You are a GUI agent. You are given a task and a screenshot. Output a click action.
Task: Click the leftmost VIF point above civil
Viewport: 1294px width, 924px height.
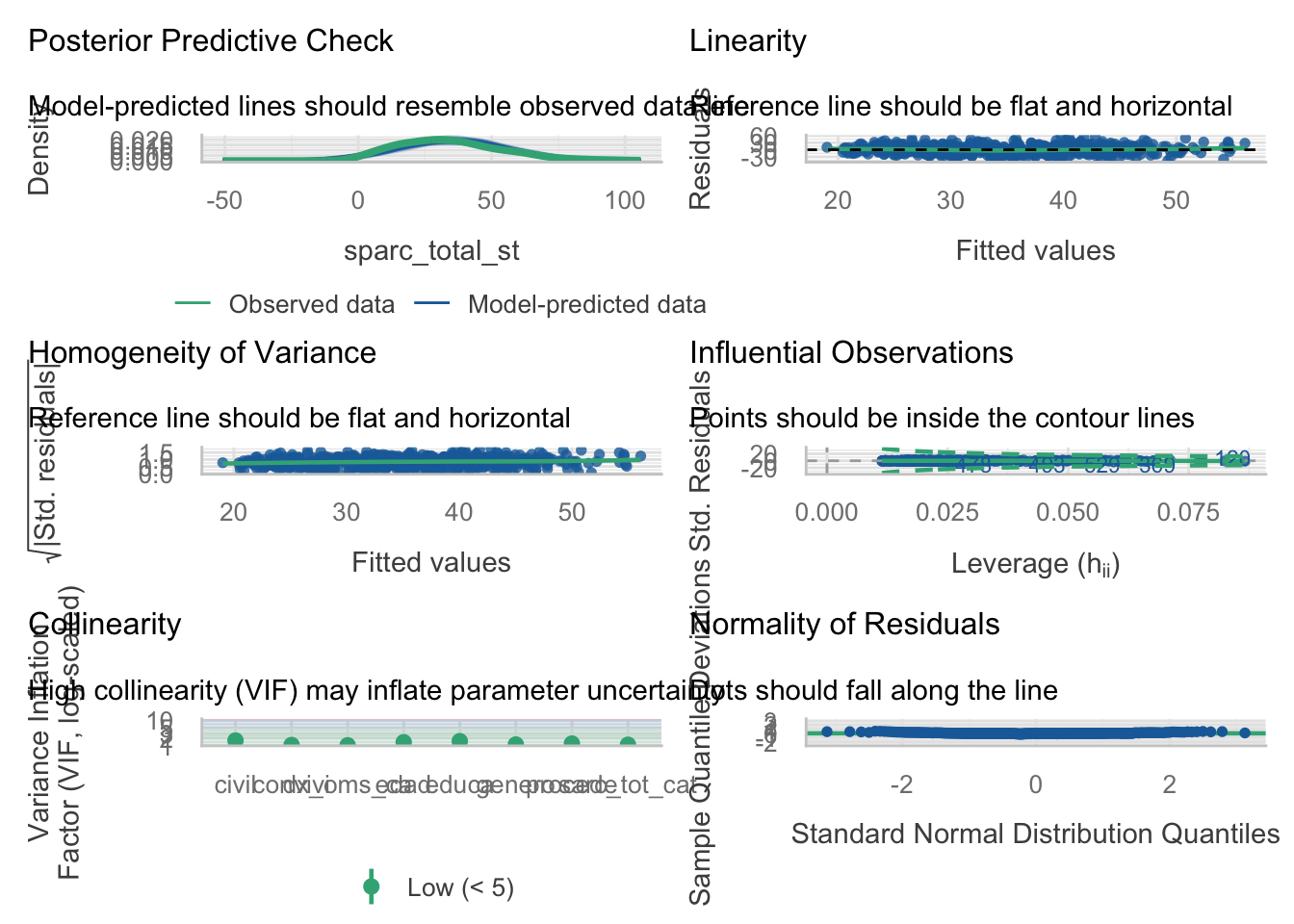(235, 739)
